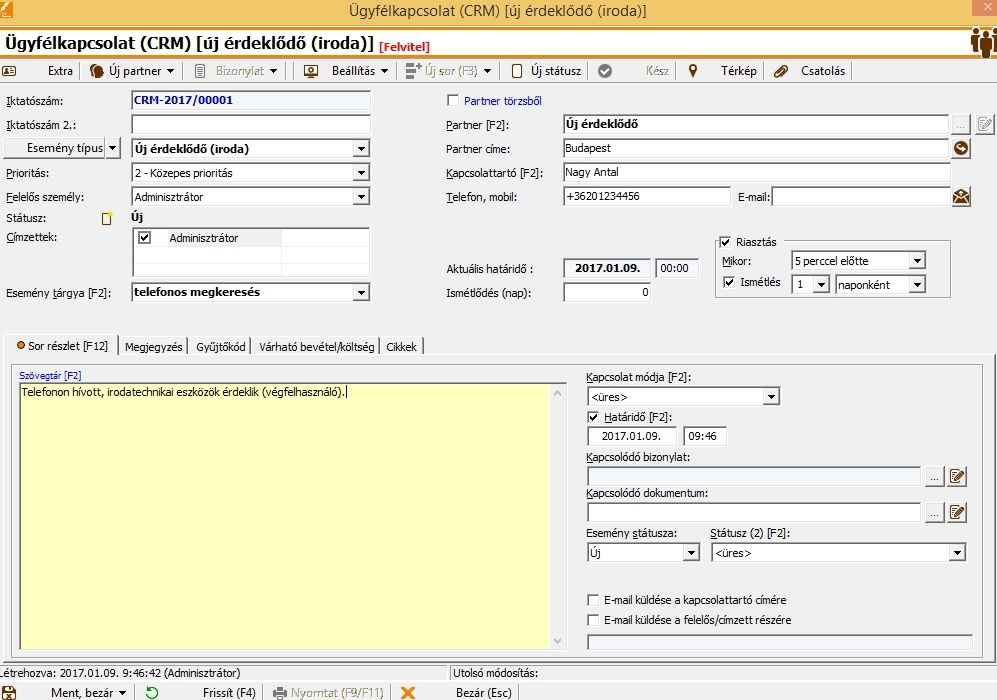997x700 pixels.
Task: Click edit icon beside Kapcsolódó dokumentum field
Action: [957, 513]
